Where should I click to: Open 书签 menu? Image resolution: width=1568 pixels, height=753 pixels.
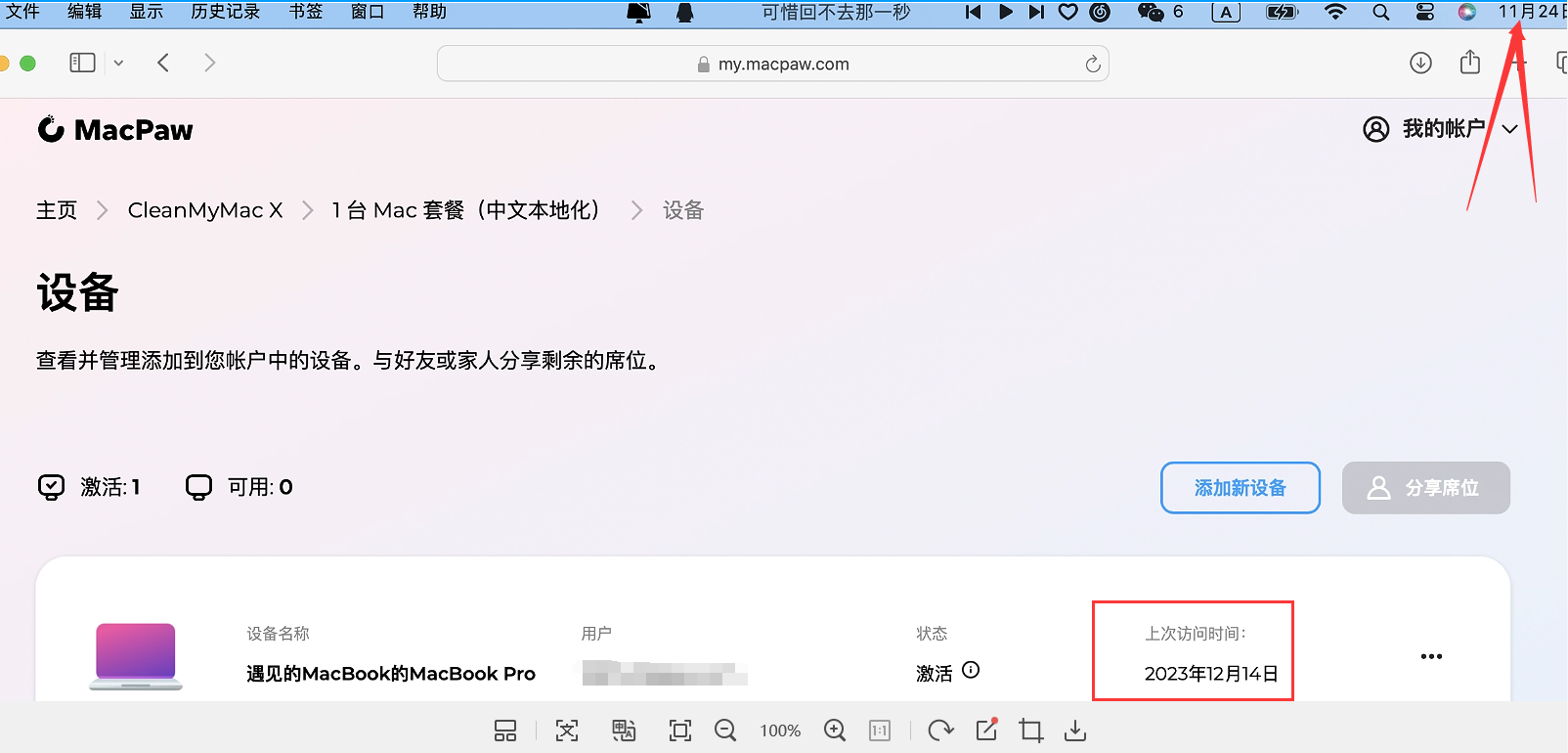(306, 12)
